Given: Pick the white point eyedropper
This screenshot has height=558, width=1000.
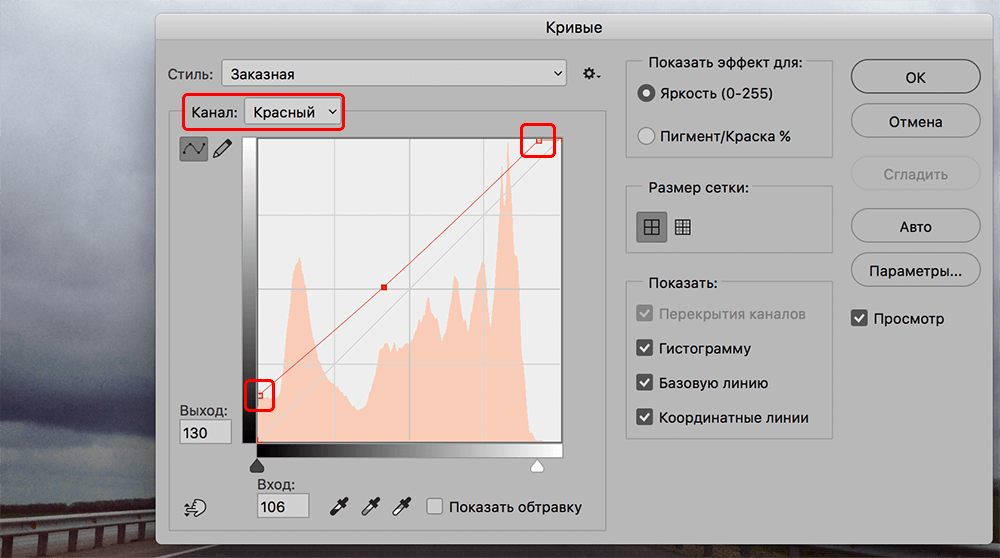Looking at the screenshot, I should pos(404,507).
